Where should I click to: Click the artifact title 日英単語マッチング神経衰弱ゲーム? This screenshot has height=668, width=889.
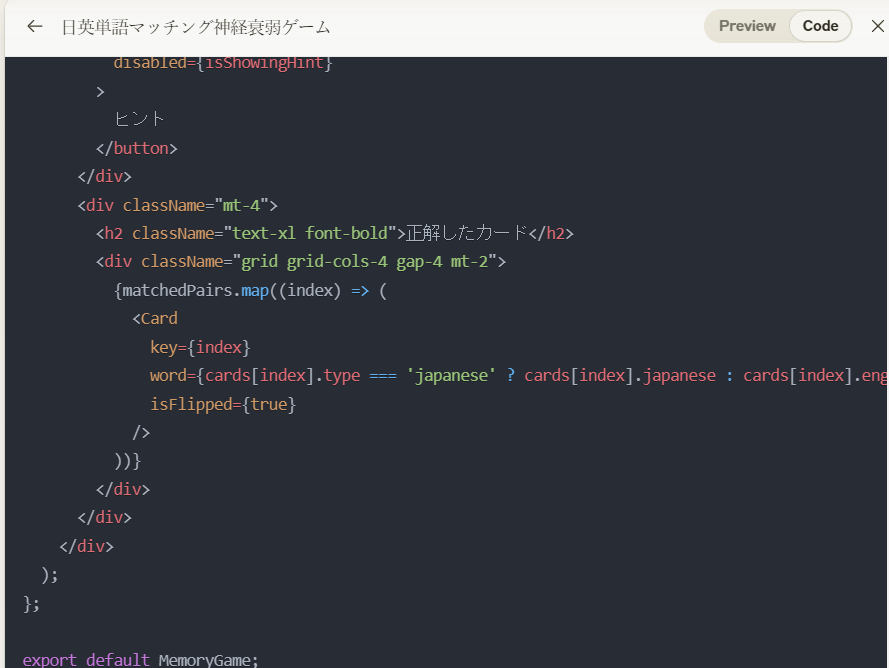coord(196,27)
